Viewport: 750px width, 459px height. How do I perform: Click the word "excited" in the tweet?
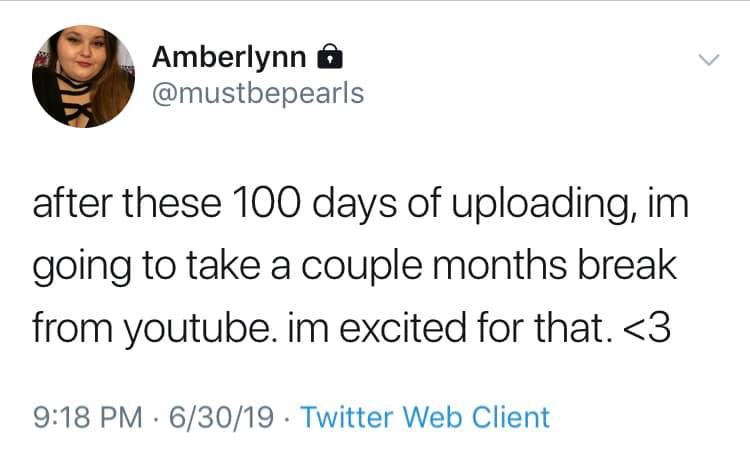(x=403, y=328)
